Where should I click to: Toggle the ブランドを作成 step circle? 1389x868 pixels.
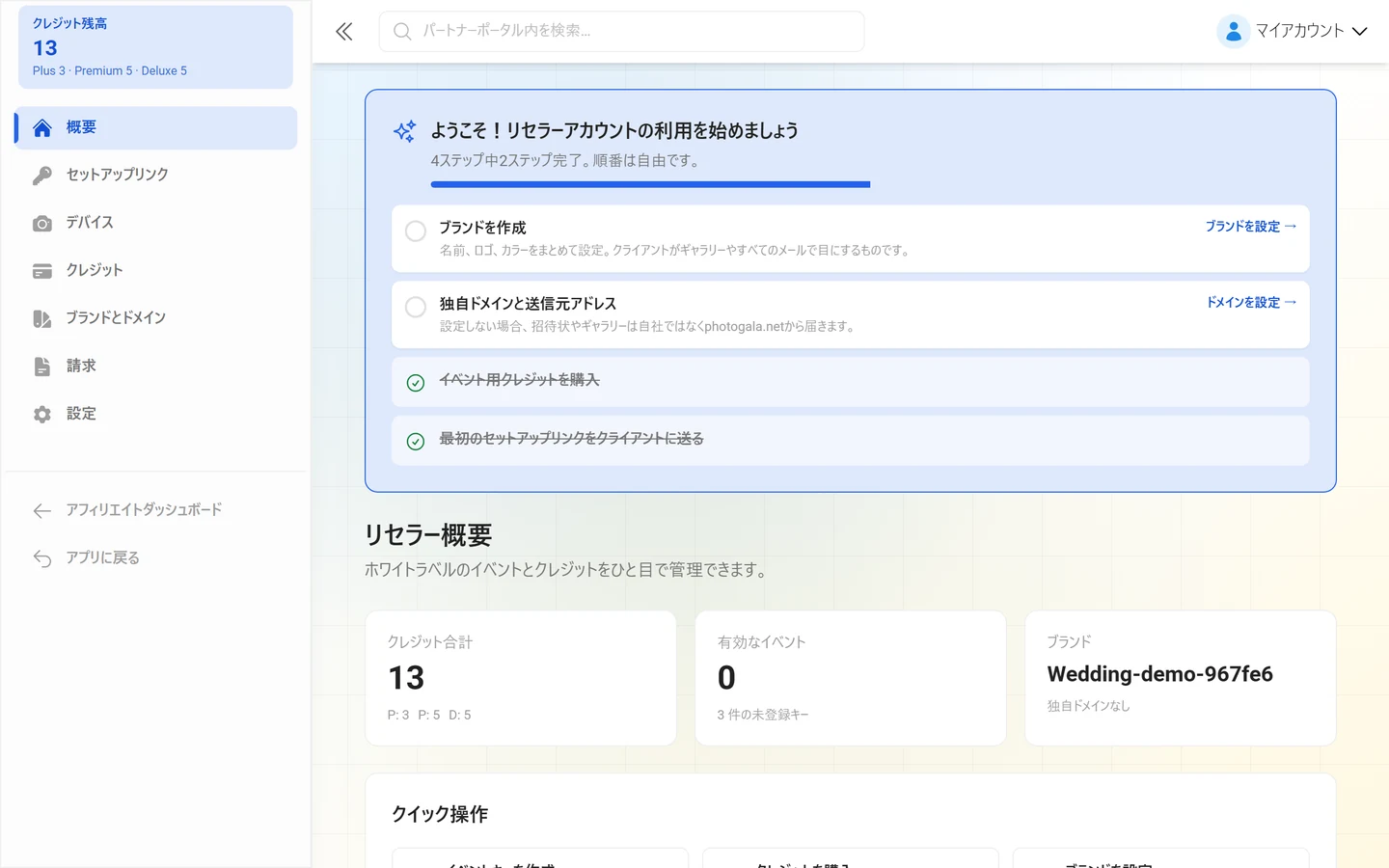pos(416,231)
